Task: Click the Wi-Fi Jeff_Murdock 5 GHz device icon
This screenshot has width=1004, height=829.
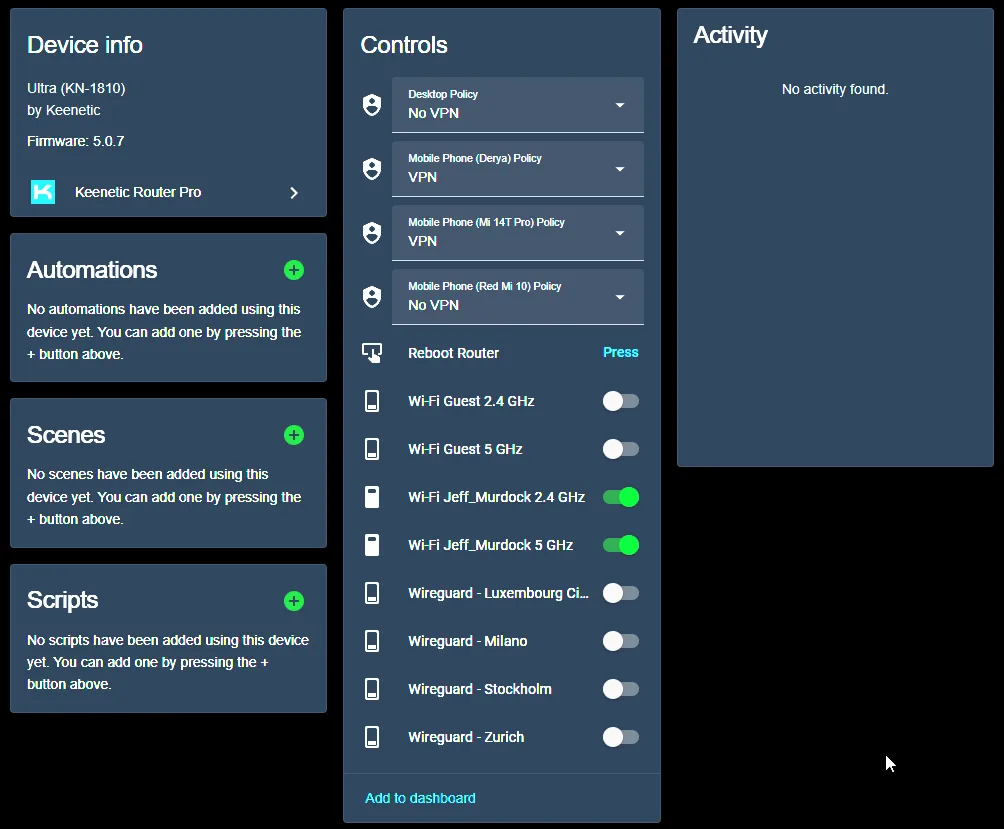Action: tap(372, 545)
